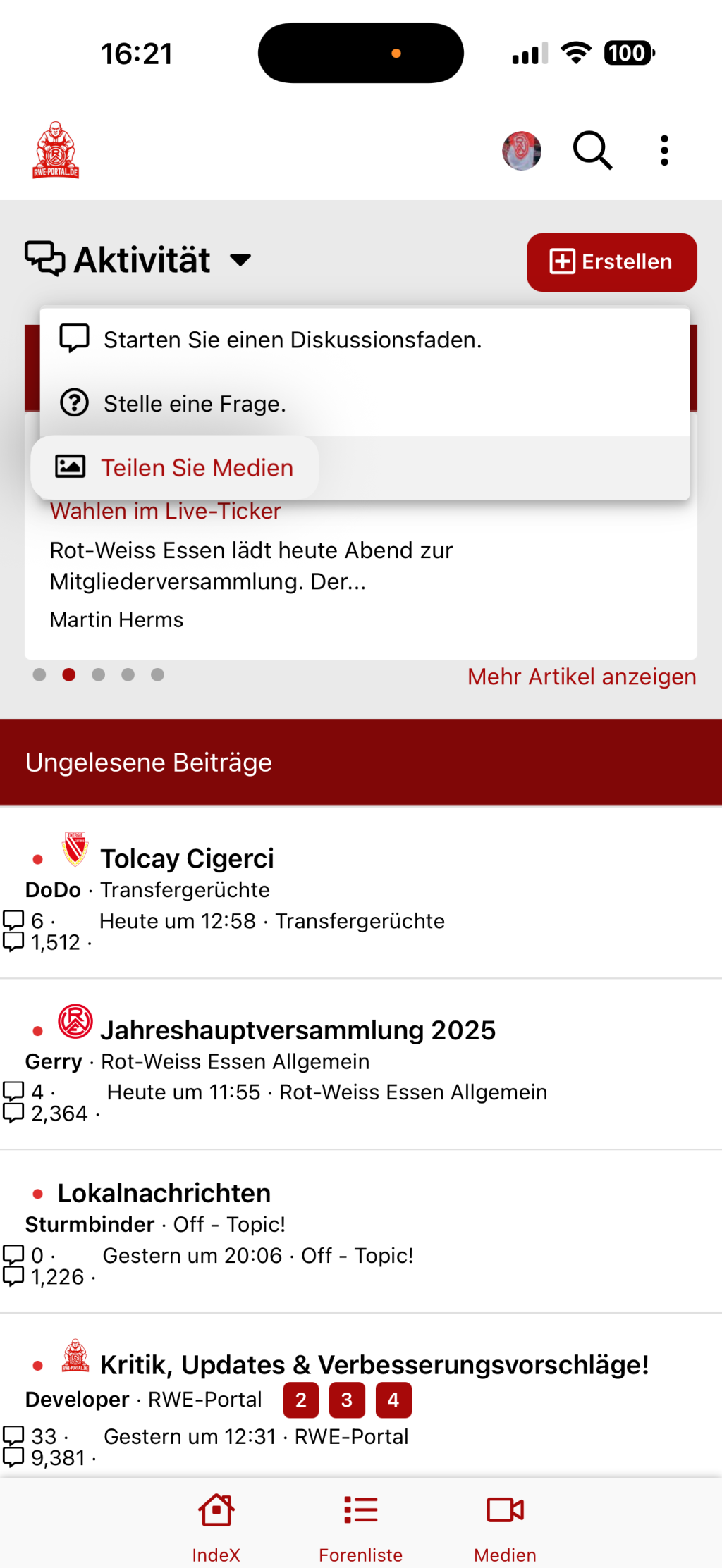Tap the user profile avatar
The image size is (722, 1568).
(x=522, y=151)
